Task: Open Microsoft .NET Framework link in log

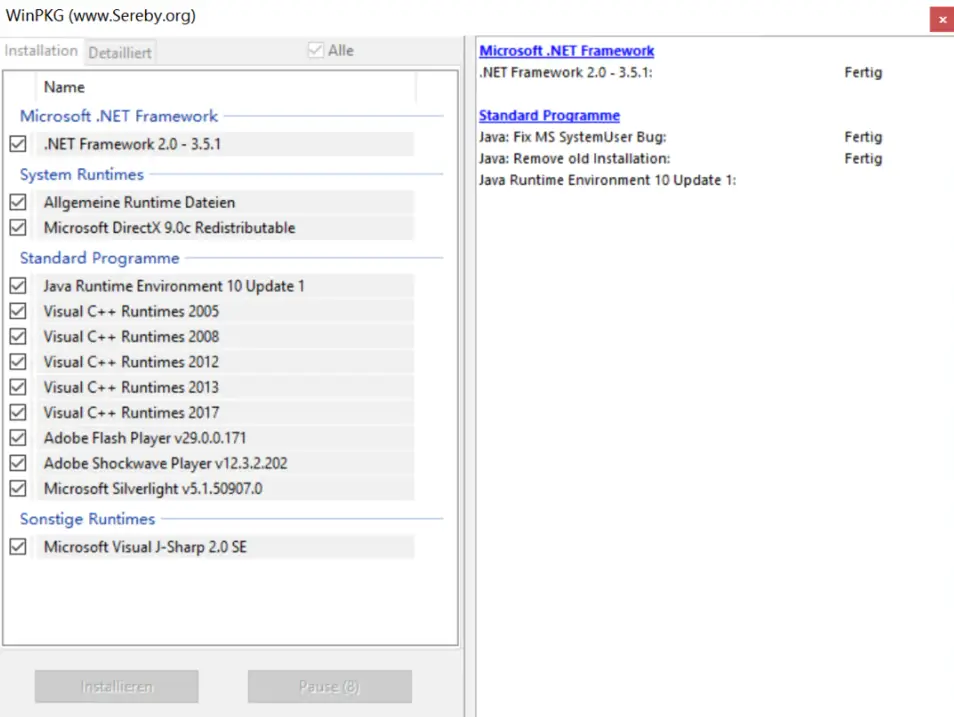Action: click(566, 51)
